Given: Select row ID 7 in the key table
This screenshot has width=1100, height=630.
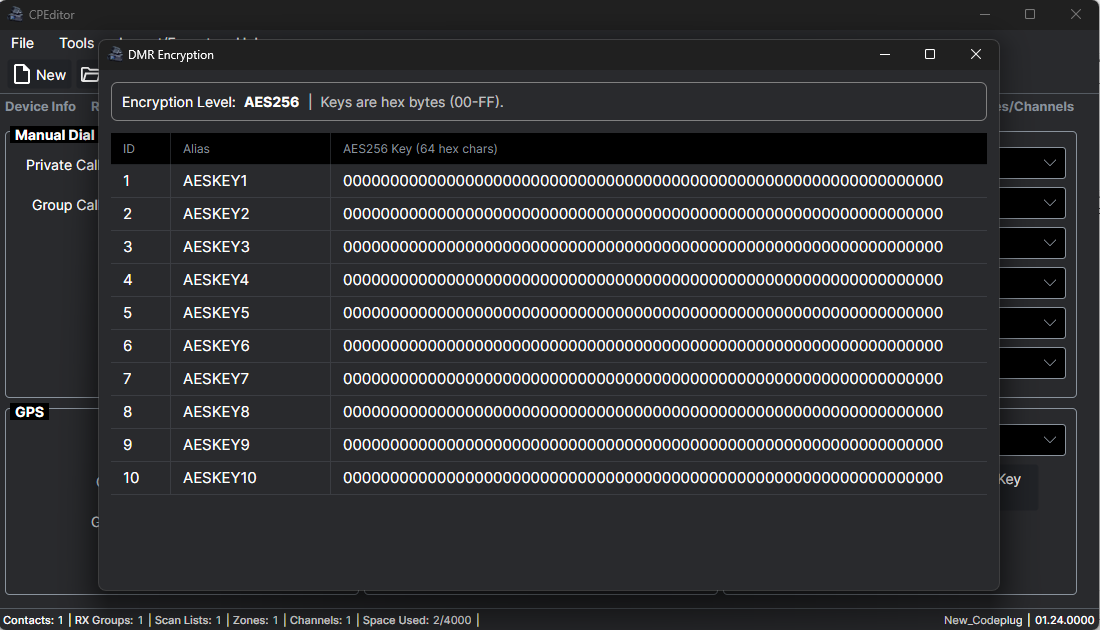Looking at the screenshot, I should click(128, 379).
